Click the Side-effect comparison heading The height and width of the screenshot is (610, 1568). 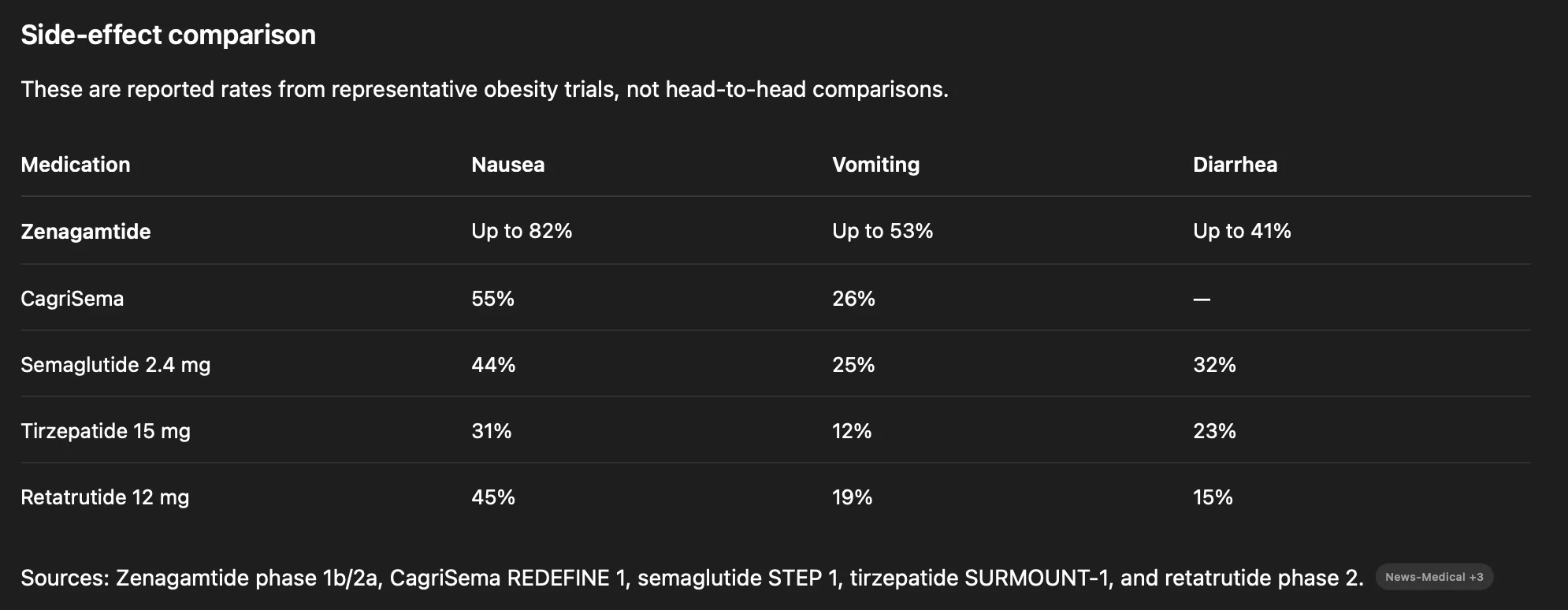168,35
